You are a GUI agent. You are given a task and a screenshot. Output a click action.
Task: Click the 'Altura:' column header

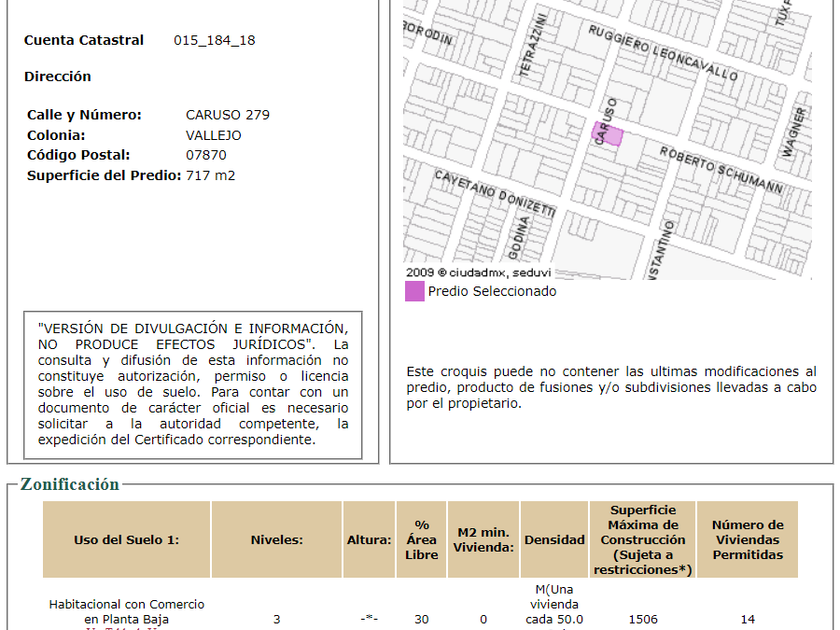pyautogui.click(x=369, y=539)
